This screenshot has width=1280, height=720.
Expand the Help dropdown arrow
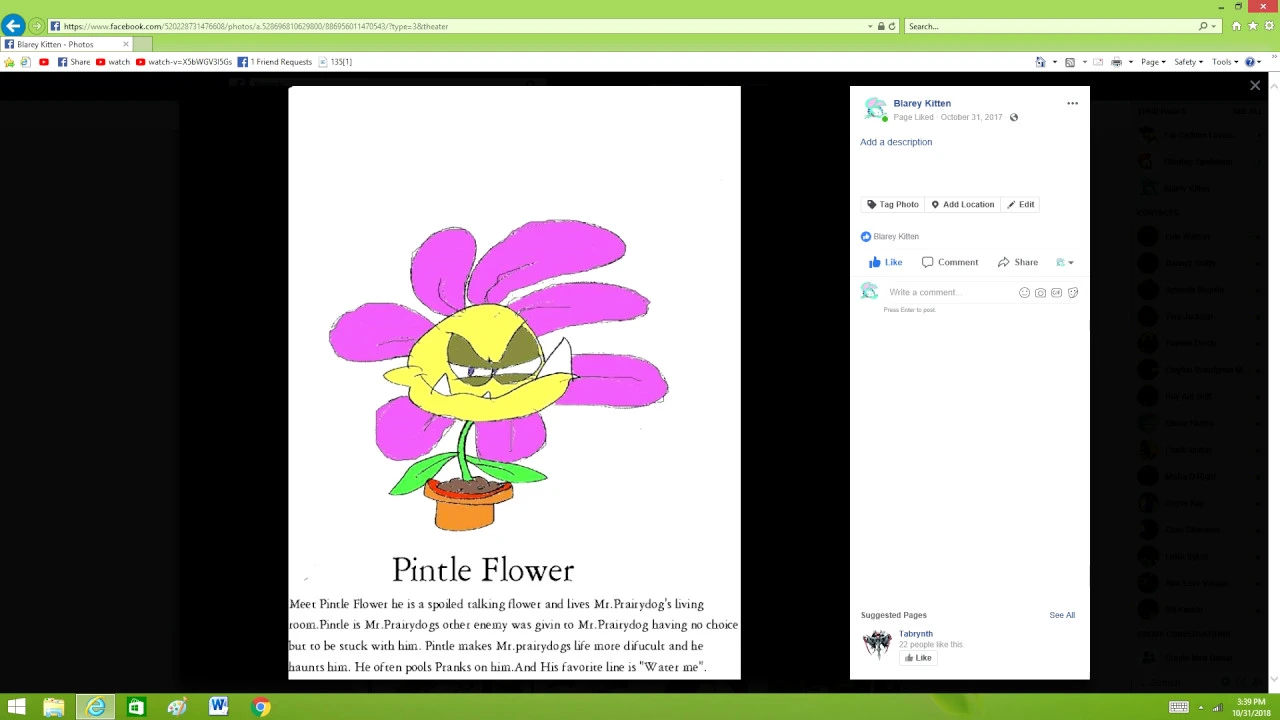click(x=1260, y=62)
